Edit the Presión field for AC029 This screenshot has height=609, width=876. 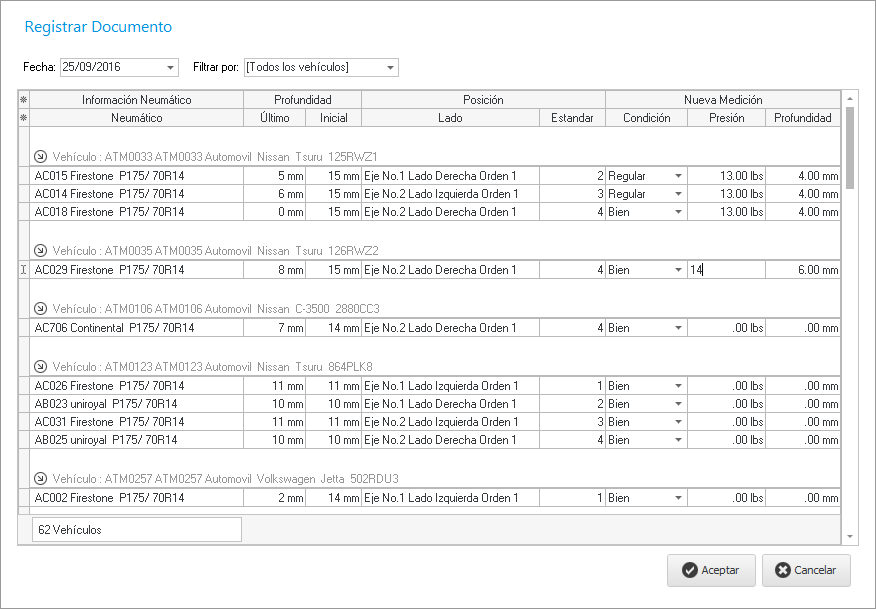[727, 270]
